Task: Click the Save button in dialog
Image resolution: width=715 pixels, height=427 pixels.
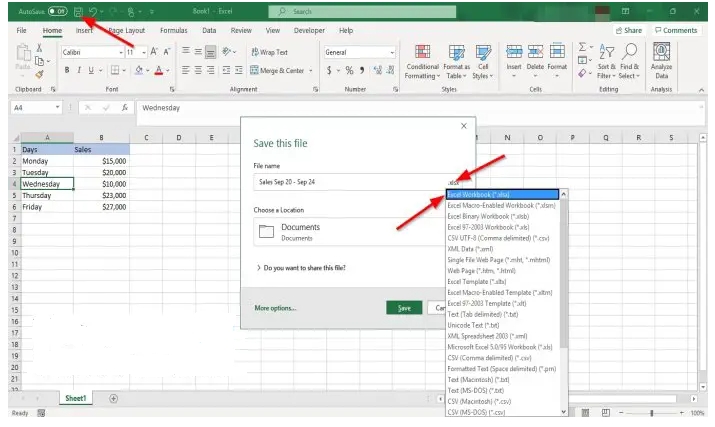Action: click(x=404, y=308)
